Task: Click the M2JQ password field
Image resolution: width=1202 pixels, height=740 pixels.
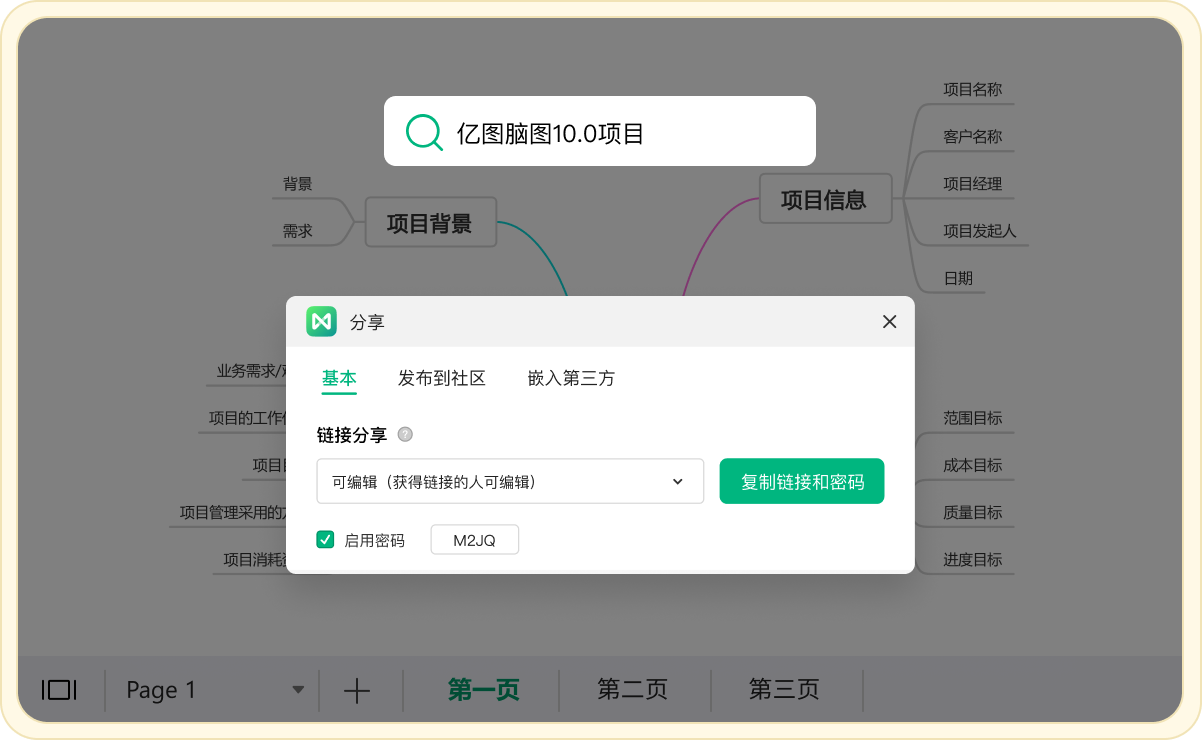Action: tap(475, 540)
